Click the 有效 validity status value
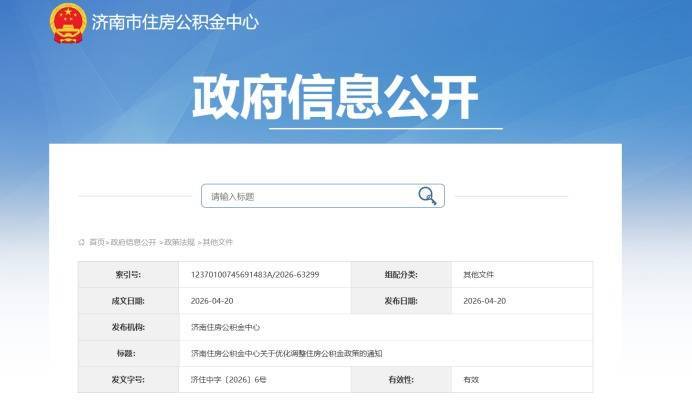 click(x=471, y=381)
